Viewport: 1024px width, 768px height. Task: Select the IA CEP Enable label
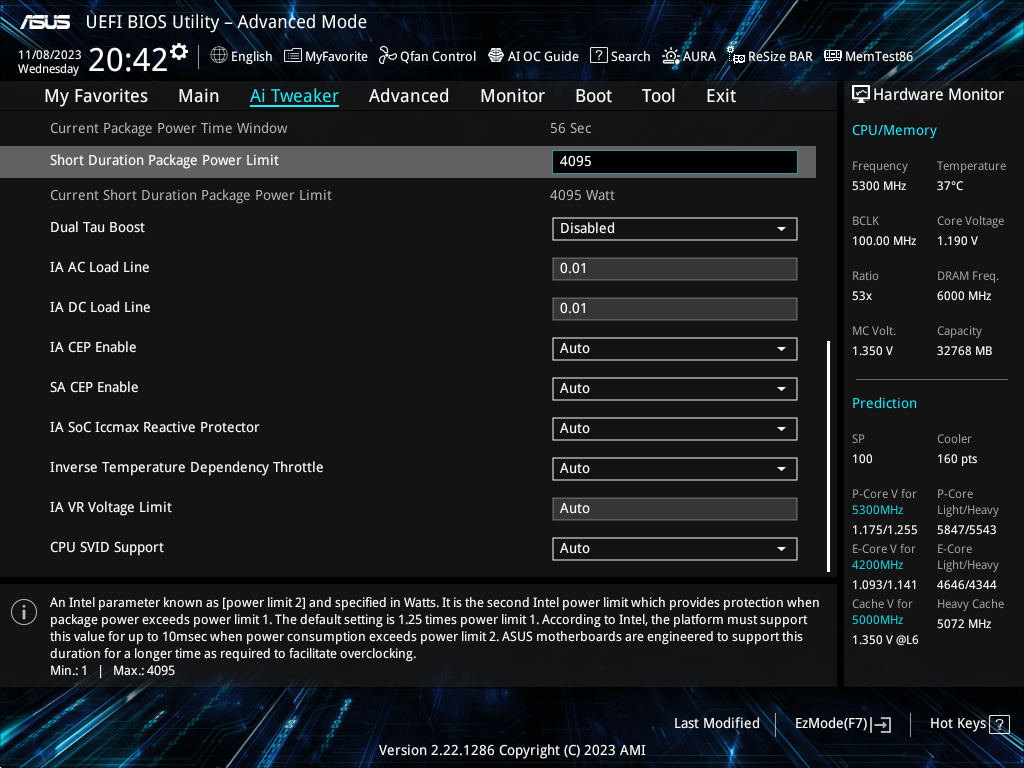93,347
